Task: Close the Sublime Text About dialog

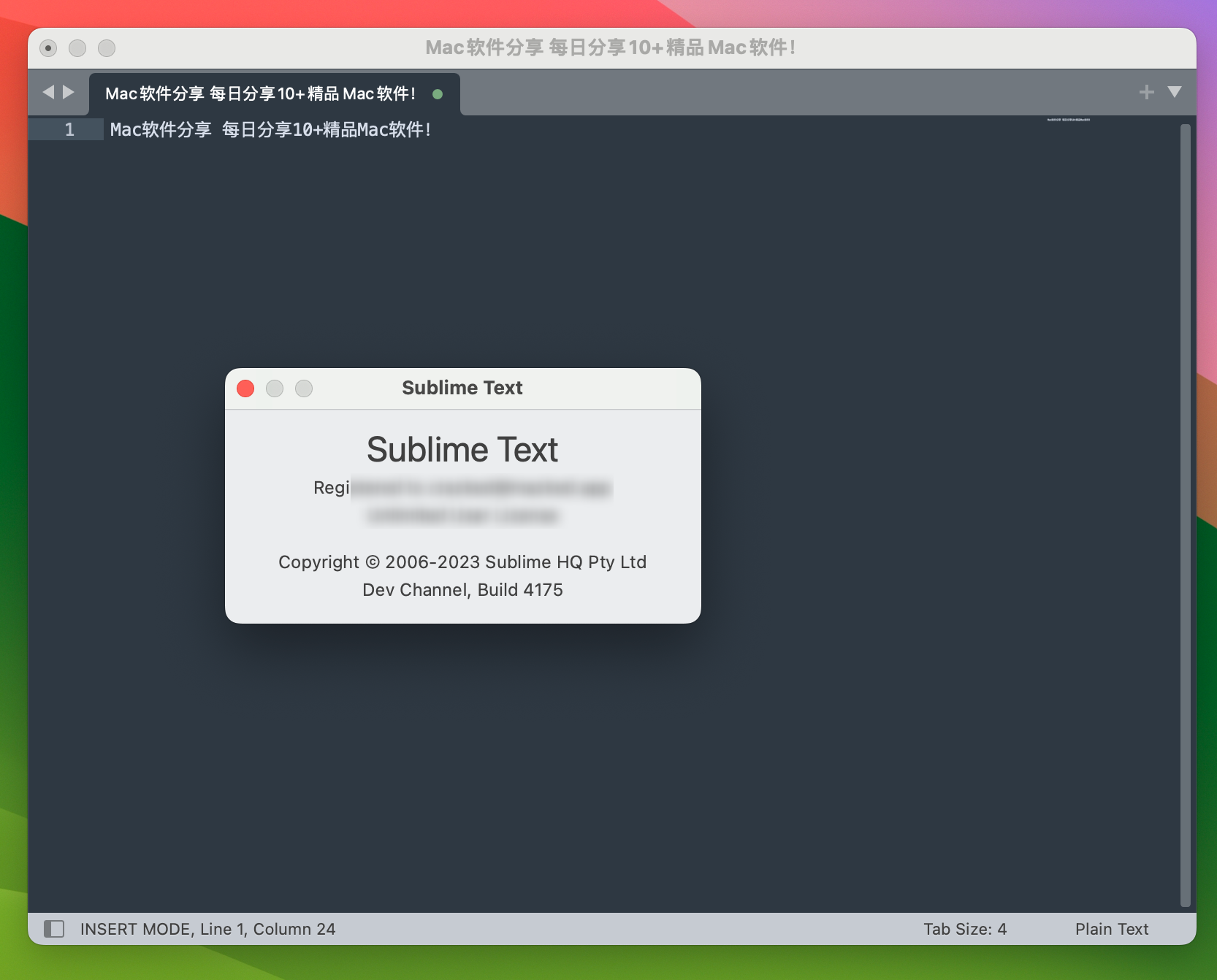Action: 245,388
